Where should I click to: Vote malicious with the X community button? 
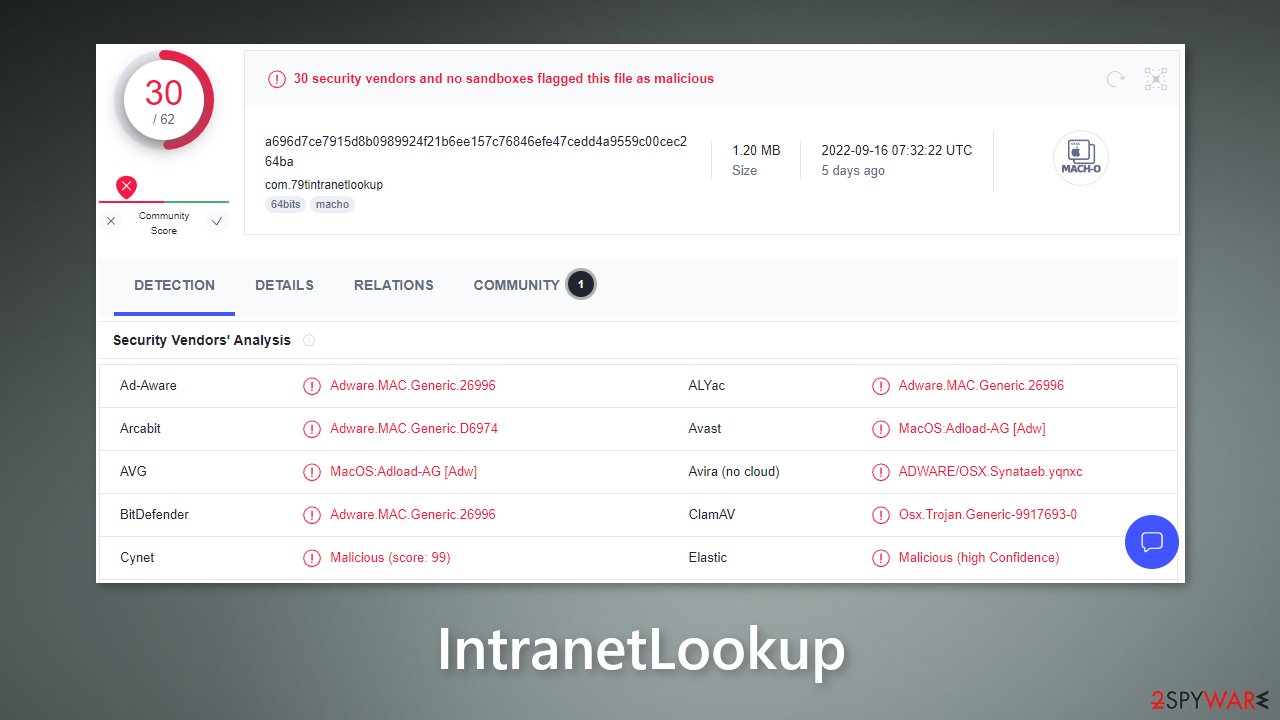[x=111, y=222]
